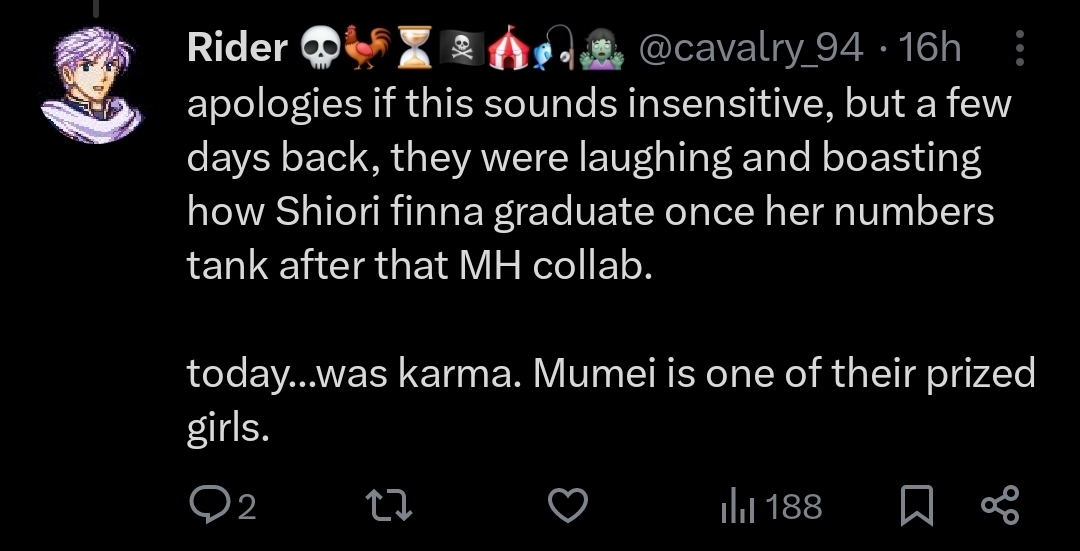Click the skull emoji in the name

coord(319,48)
